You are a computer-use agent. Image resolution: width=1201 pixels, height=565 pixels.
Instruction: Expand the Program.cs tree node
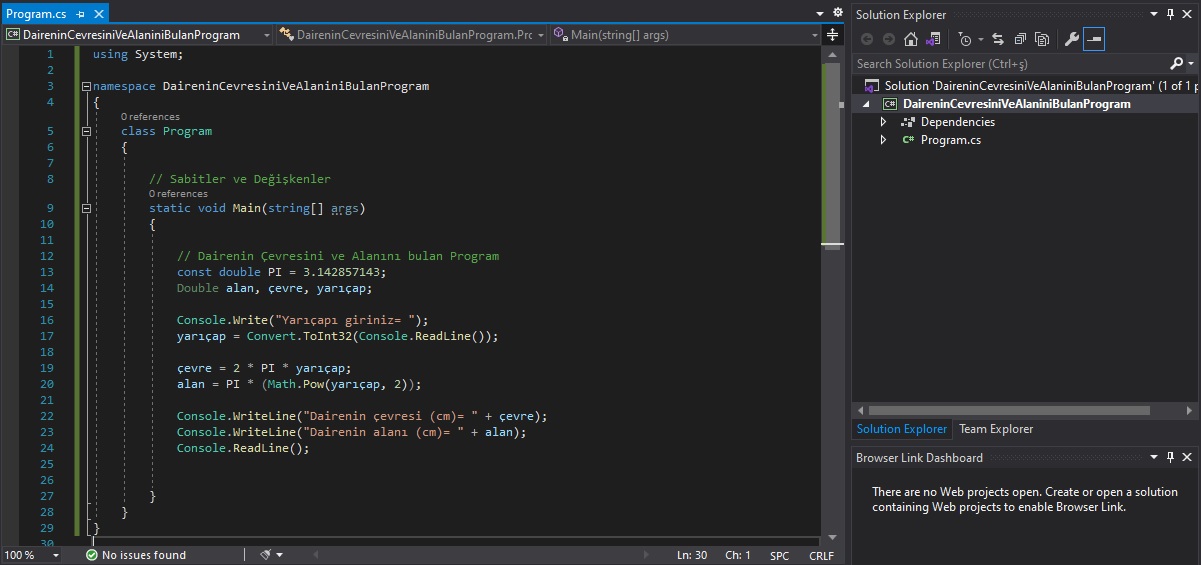pyautogui.click(x=883, y=140)
